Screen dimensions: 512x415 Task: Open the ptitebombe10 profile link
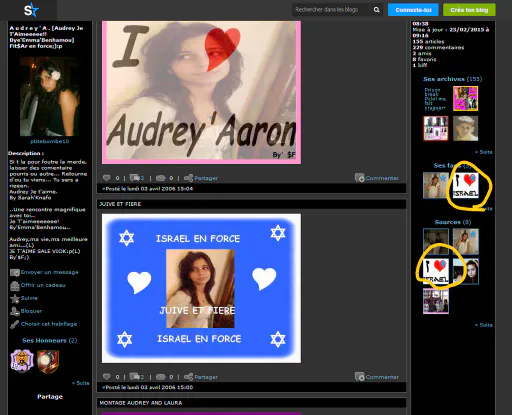[x=50, y=141]
